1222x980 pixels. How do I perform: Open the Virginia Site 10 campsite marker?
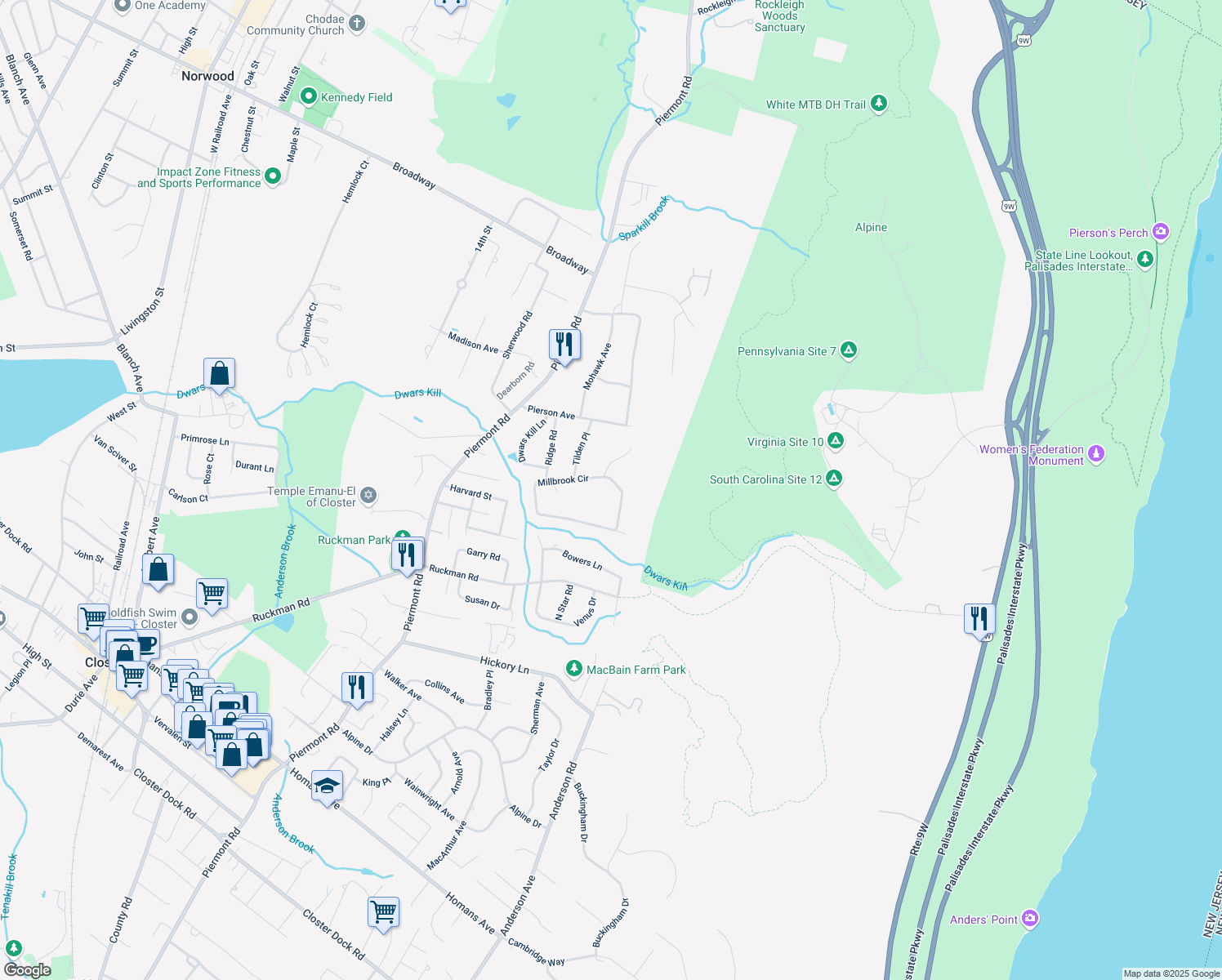835,441
